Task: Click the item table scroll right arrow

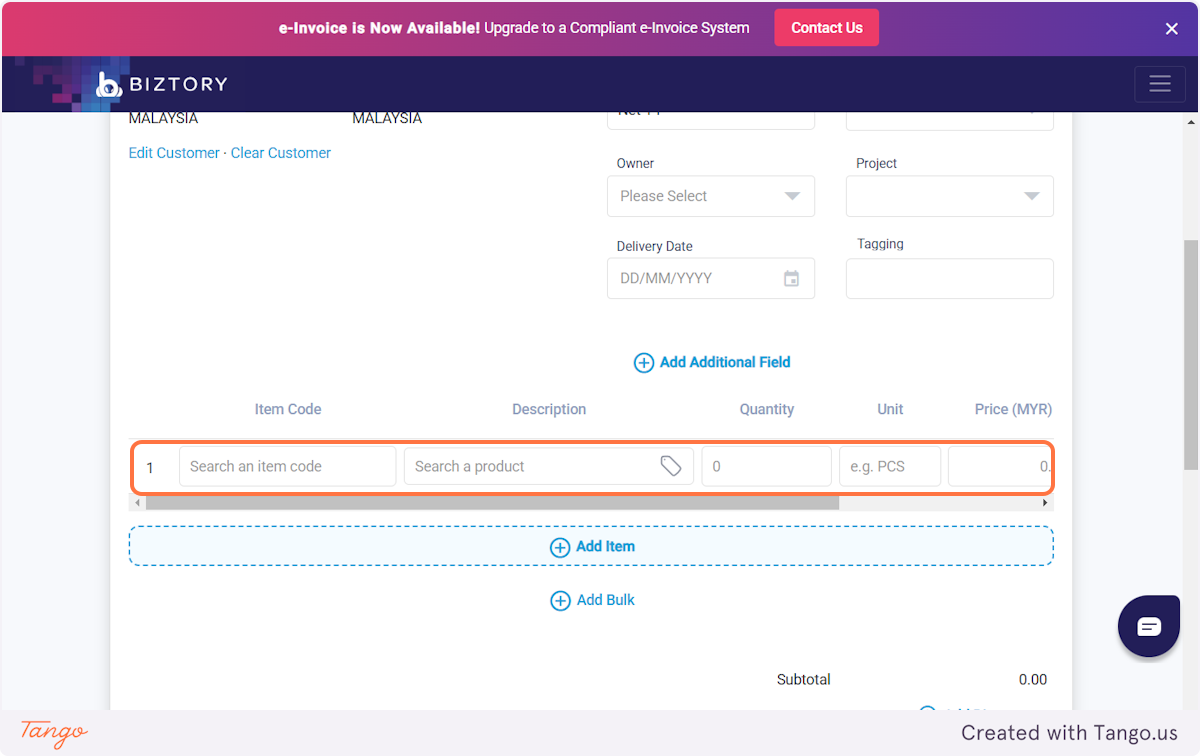Action: [x=1046, y=503]
